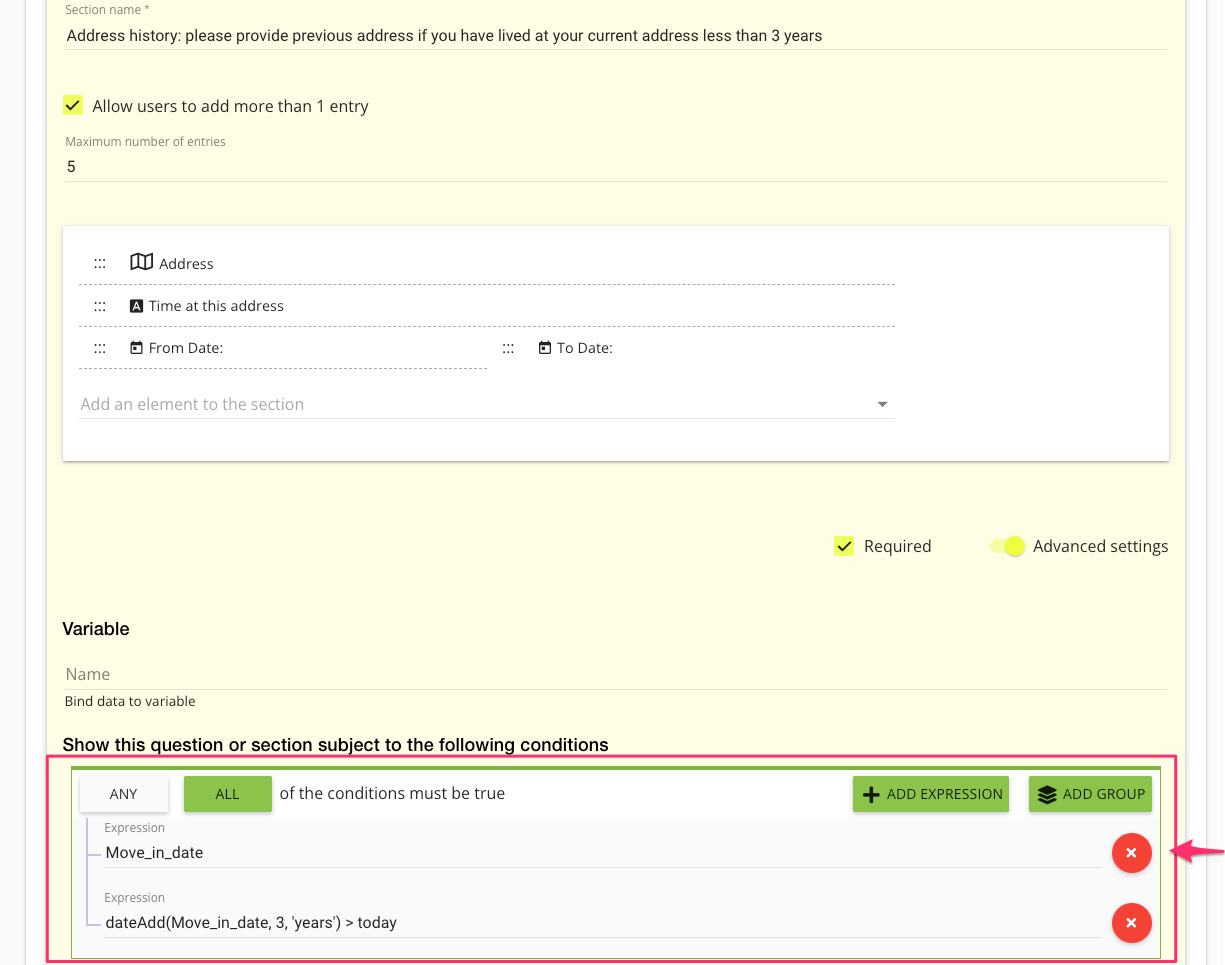Click the Variable Name input field
This screenshot has width=1225, height=965.
pyautogui.click(x=614, y=674)
